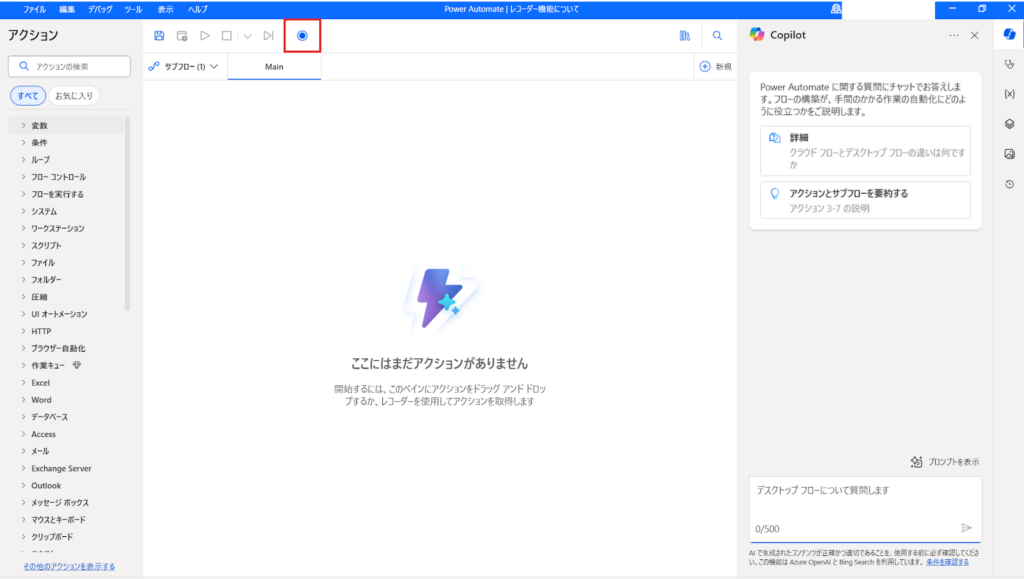Run the flow with the play icon

pyautogui.click(x=204, y=36)
